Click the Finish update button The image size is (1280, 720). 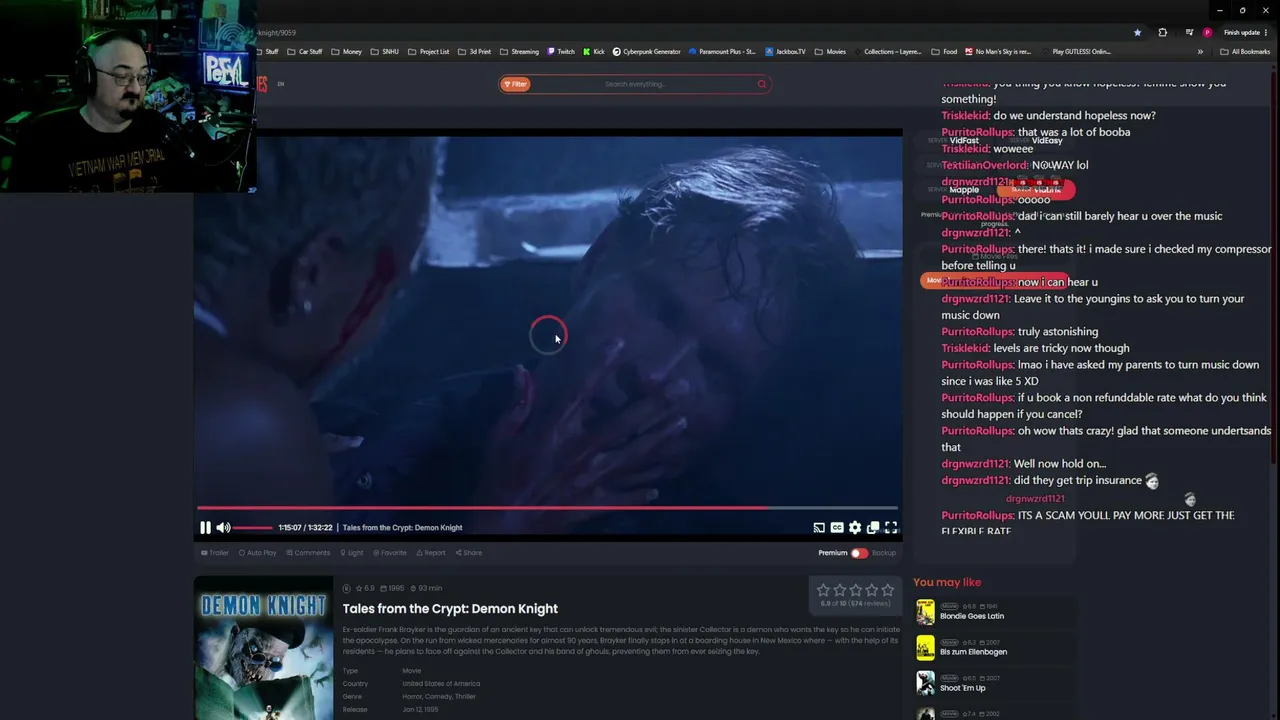[x=1245, y=32]
